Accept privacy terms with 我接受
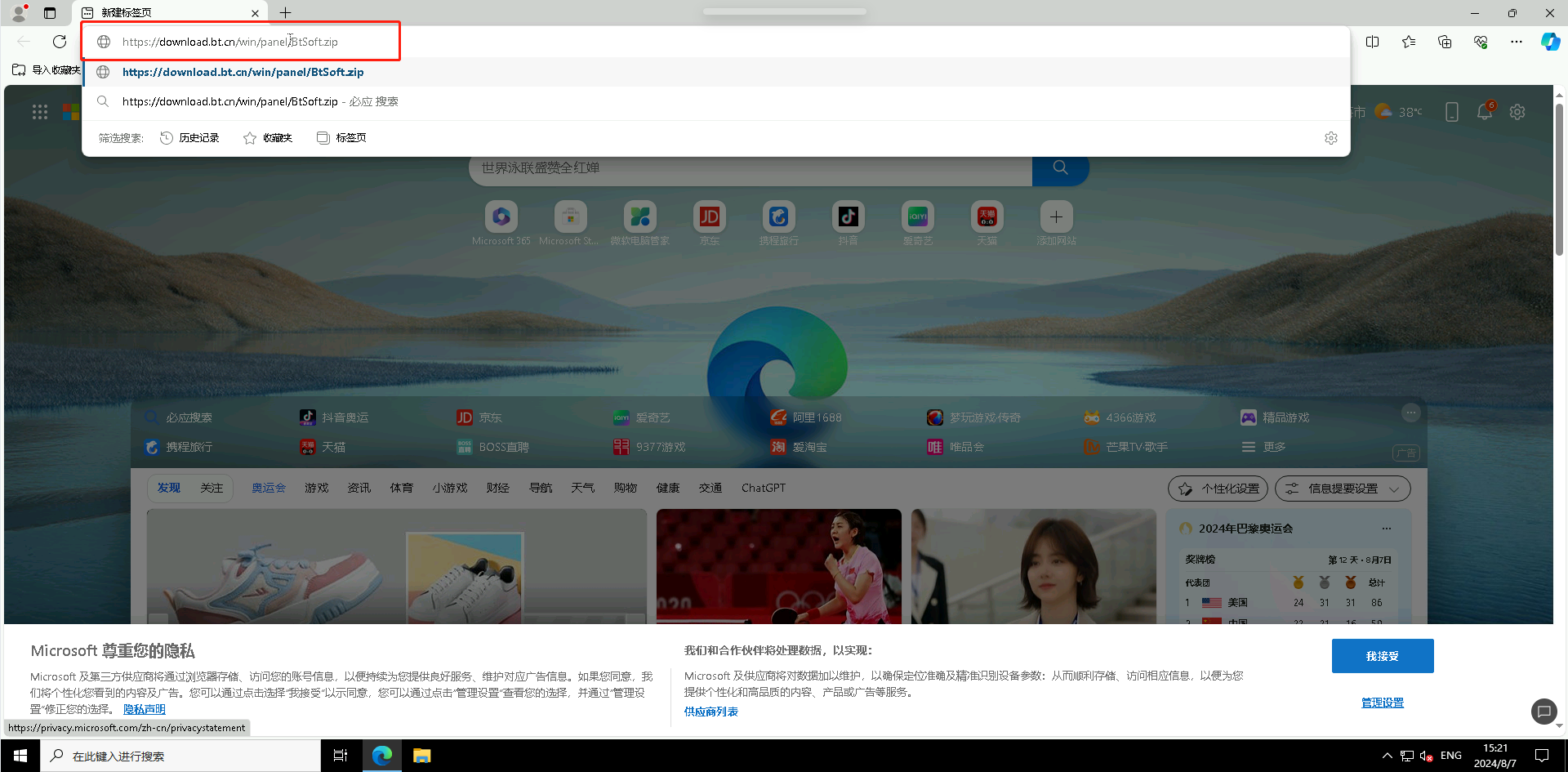This screenshot has height=772, width=1568. coord(1383,656)
